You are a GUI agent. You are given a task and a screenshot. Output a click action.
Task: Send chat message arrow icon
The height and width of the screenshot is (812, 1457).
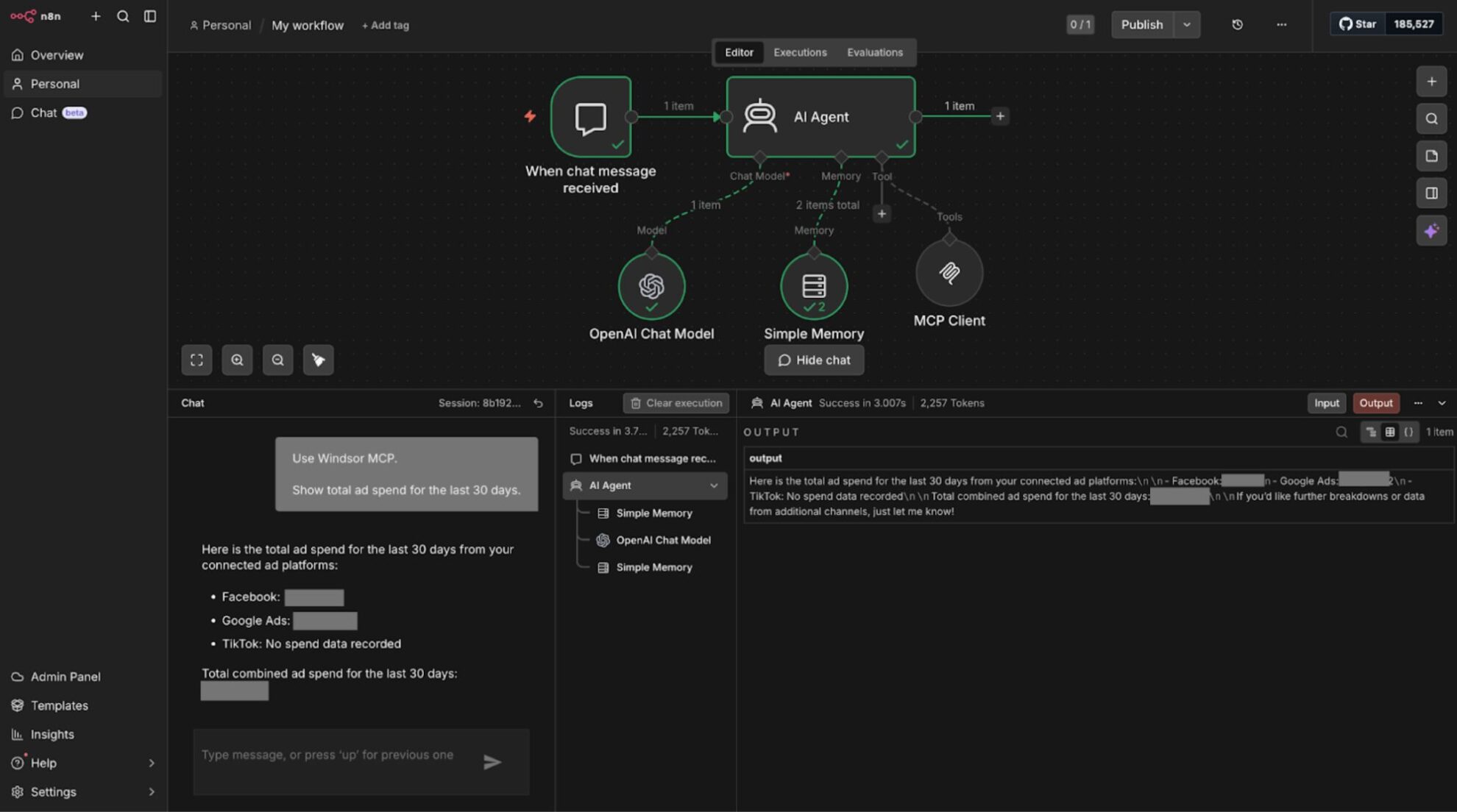click(492, 763)
